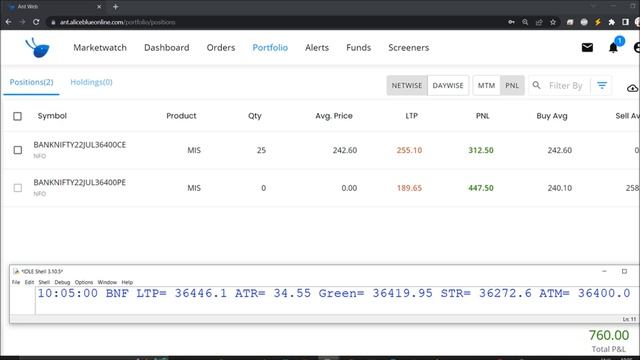The image size is (640, 360).
Task: Click the 312.50 PNL value
Action: click(x=481, y=150)
